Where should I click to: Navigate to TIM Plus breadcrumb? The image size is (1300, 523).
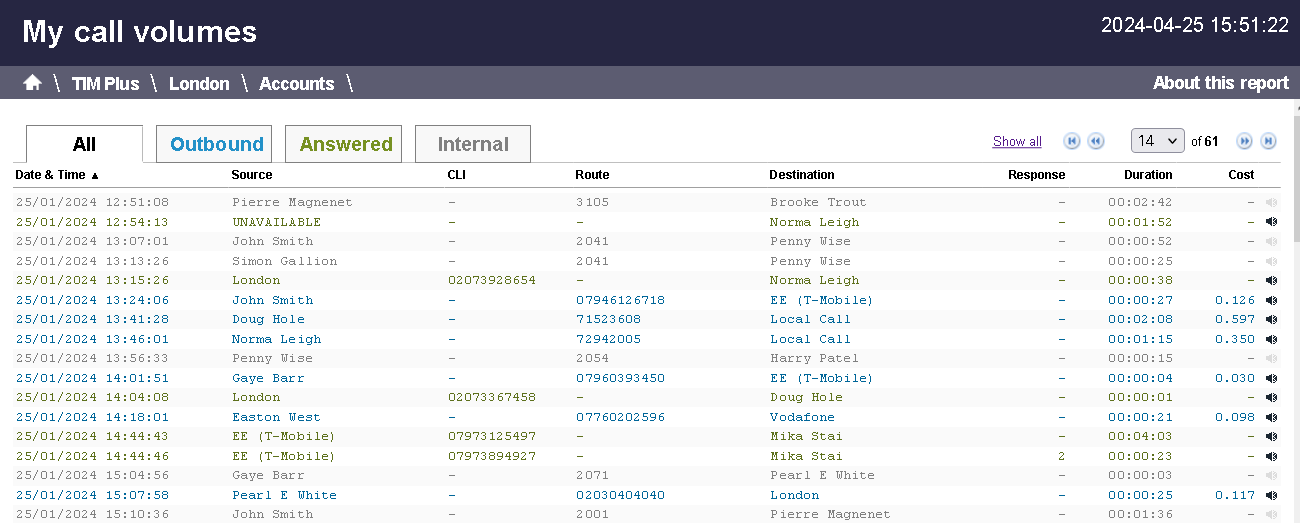click(x=105, y=83)
